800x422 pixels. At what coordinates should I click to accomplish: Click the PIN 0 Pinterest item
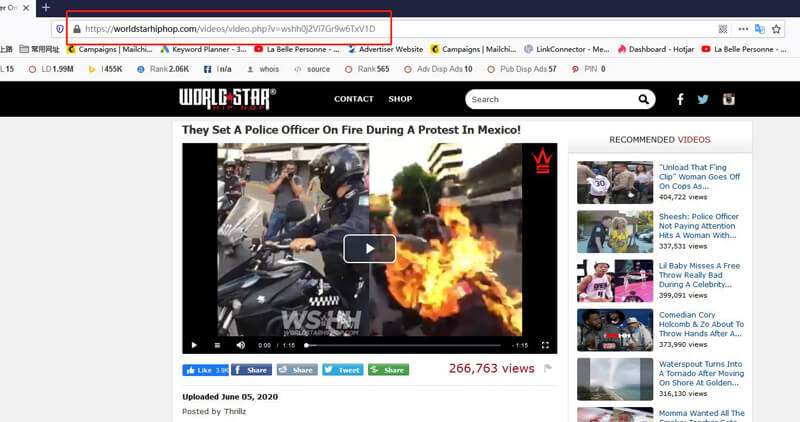click(x=588, y=69)
